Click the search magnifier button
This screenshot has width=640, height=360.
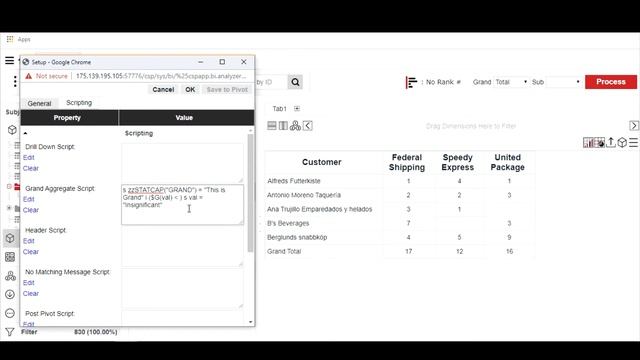(295, 82)
